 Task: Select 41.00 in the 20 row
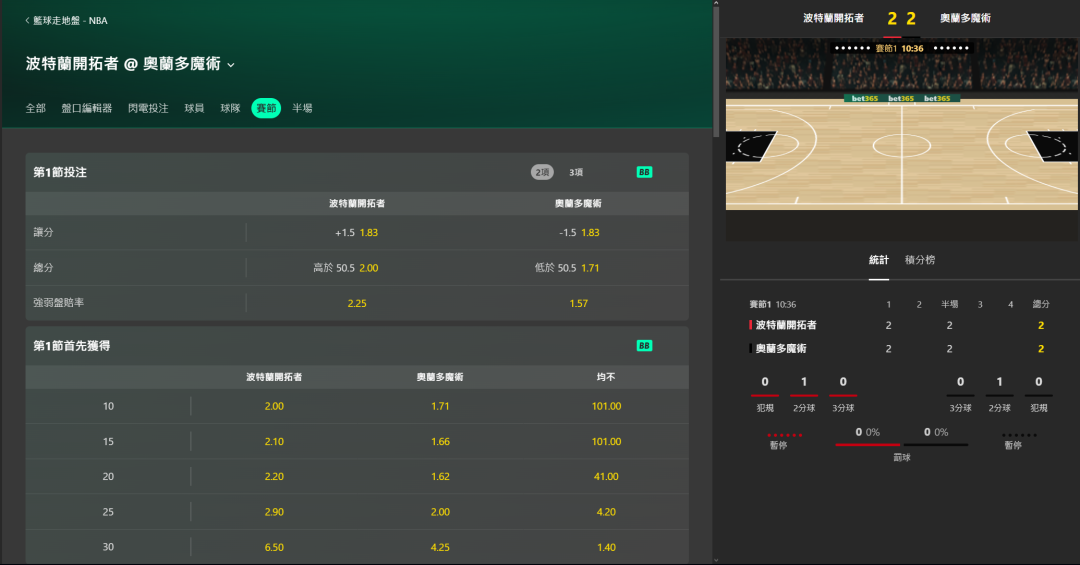[606, 477]
